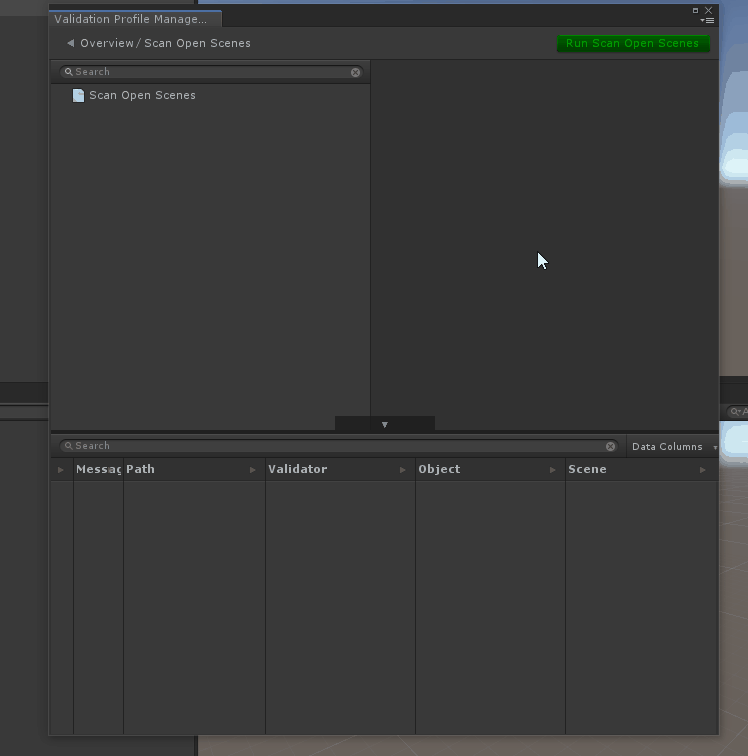Screen dimensions: 748x756
Task: Click the back arrow beside Overview
Action: tap(70, 43)
